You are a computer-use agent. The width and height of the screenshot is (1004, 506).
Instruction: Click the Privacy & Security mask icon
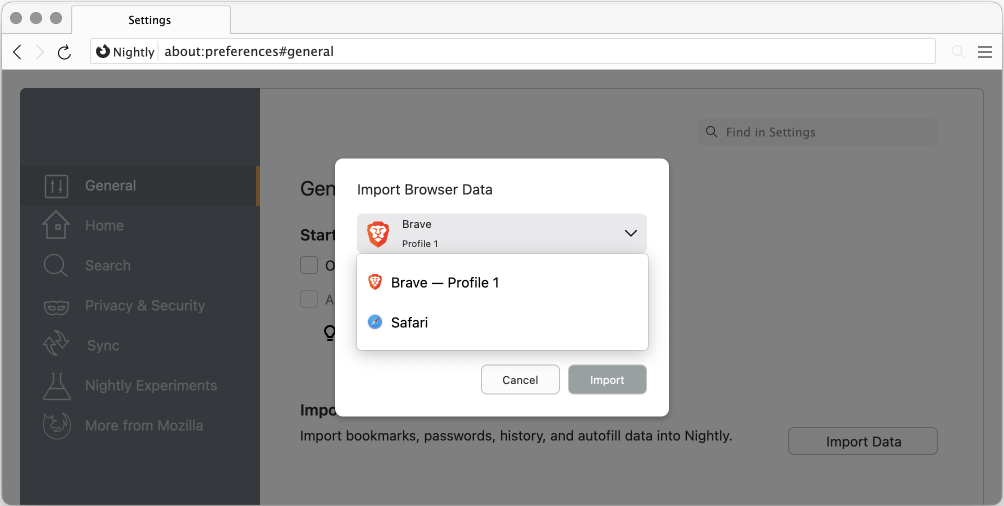coord(56,306)
